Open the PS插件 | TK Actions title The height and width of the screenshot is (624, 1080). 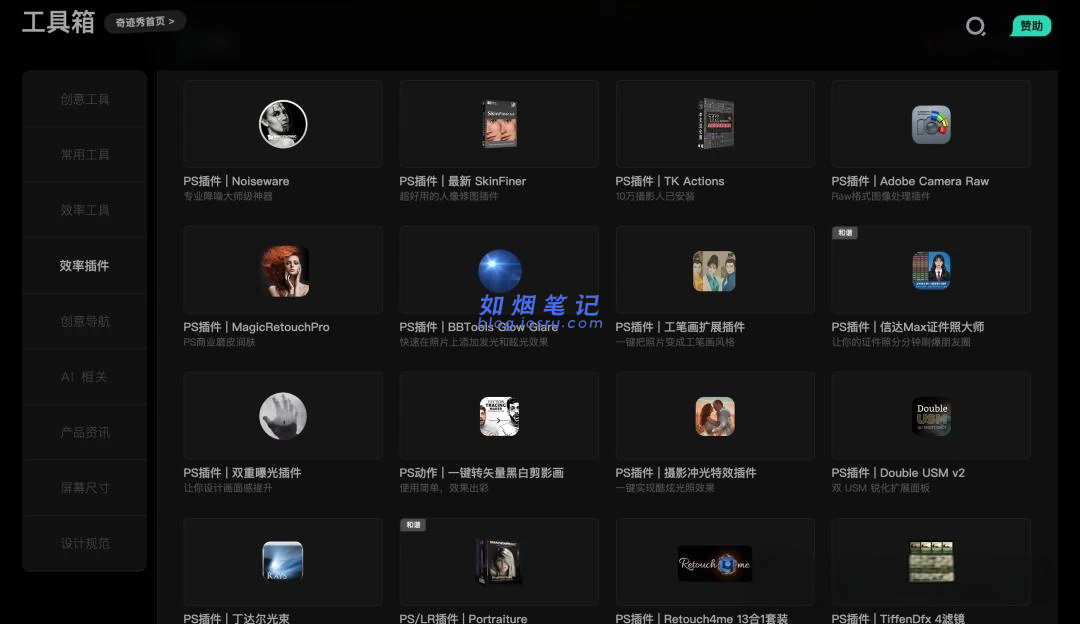pos(669,181)
